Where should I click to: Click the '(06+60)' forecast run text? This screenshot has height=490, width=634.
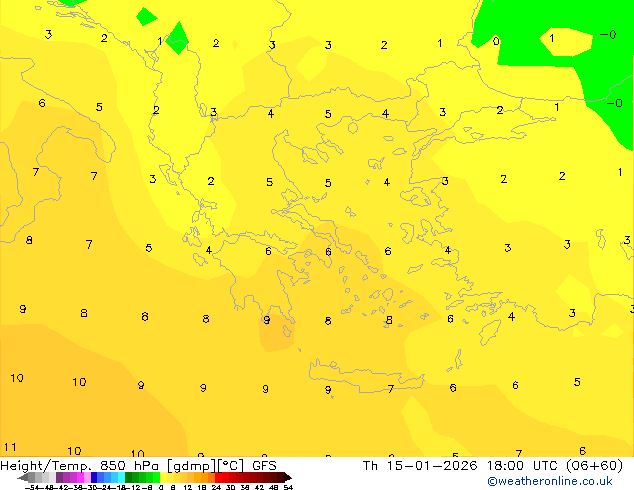[594, 466]
